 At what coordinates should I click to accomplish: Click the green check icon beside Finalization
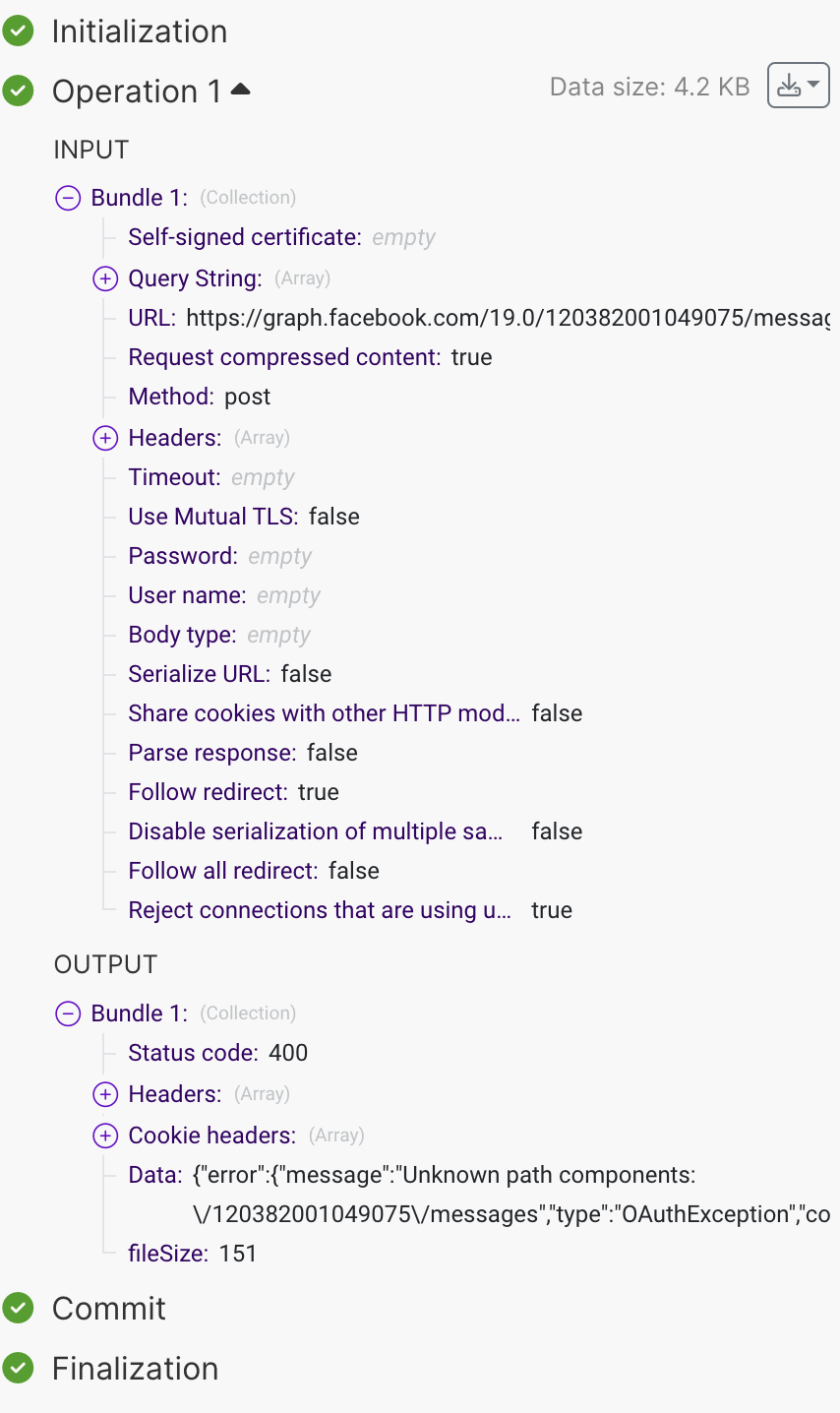pos(19,1368)
